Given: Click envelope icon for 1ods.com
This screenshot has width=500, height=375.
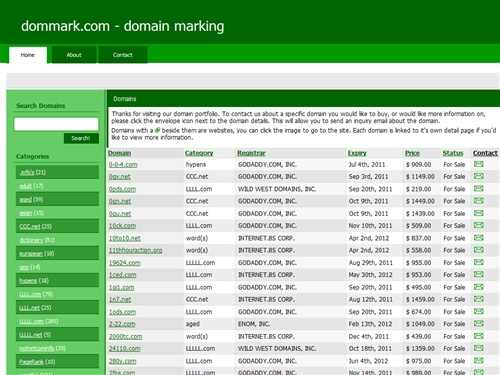Looking at the screenshot, I should pos(479,311).
